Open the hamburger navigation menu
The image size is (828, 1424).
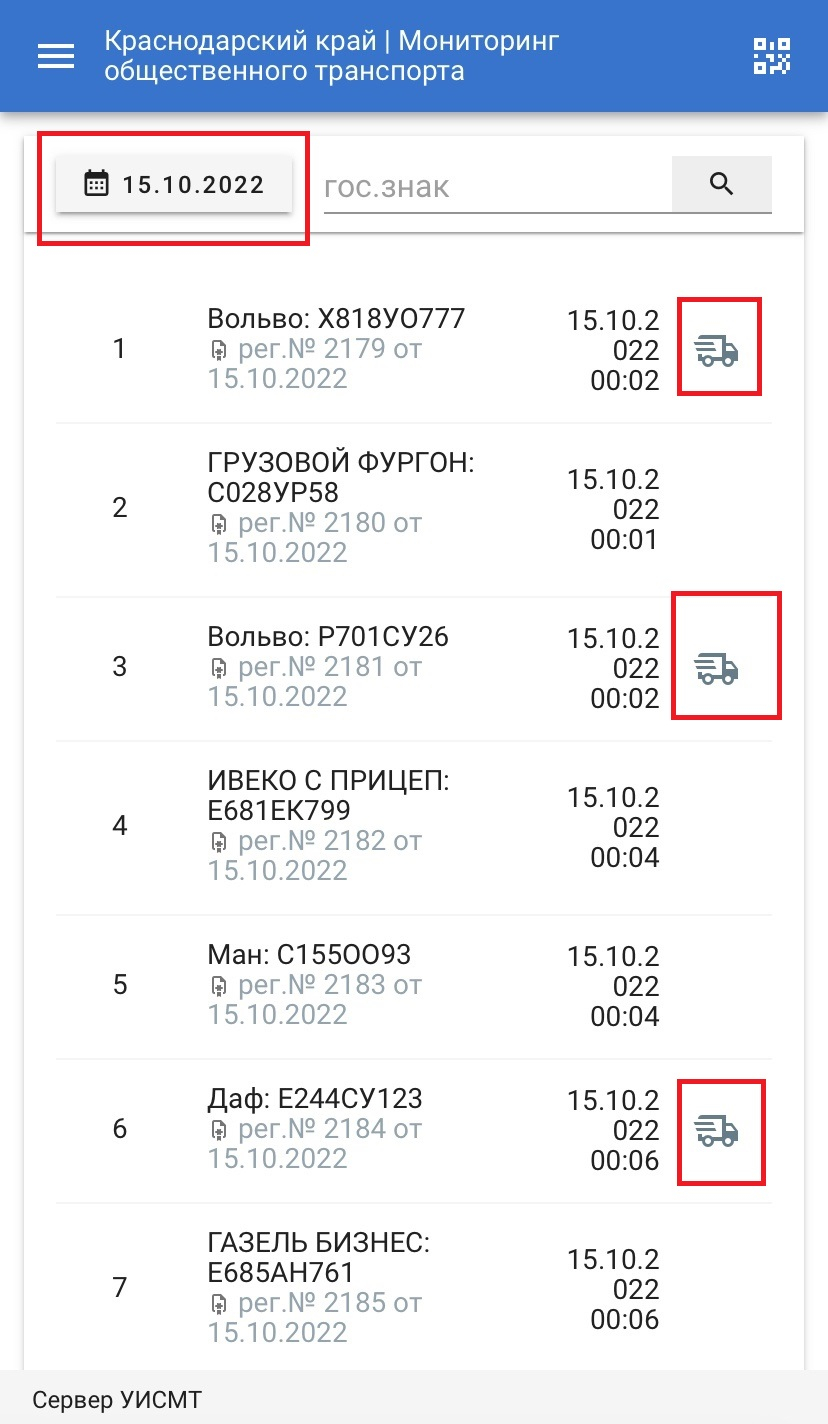click(56, 57)
